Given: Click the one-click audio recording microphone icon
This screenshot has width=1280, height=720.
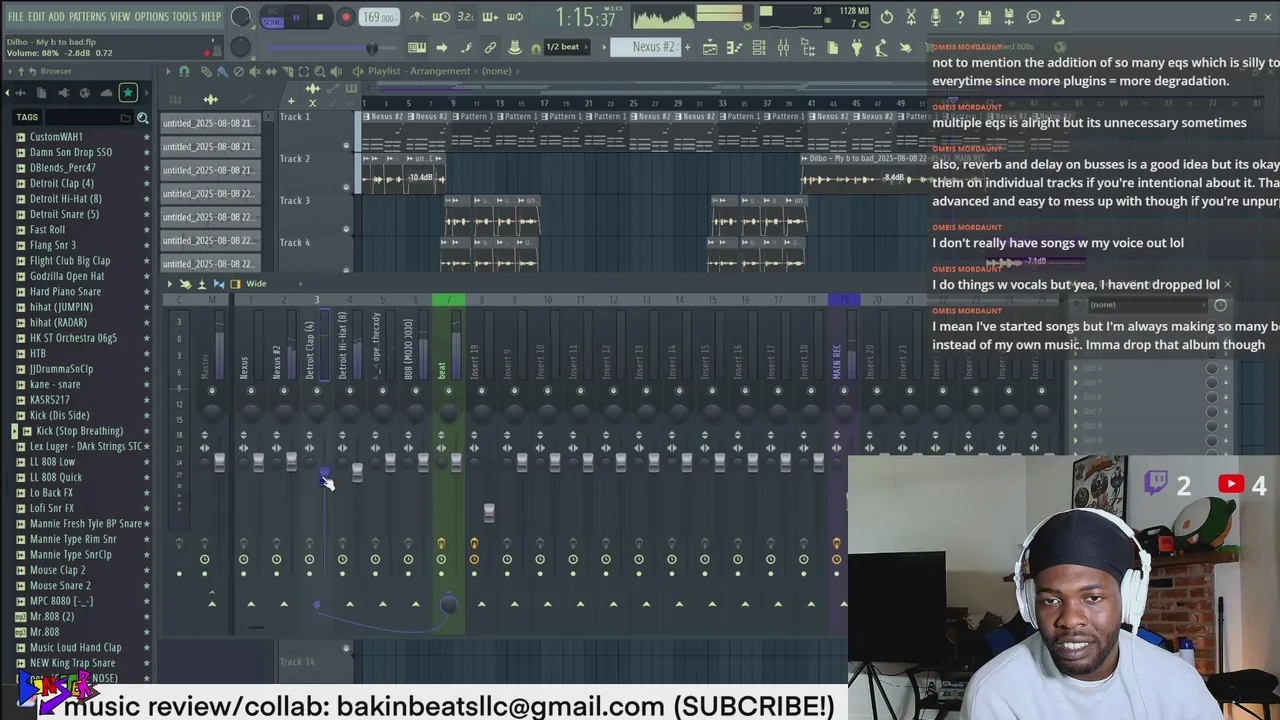Looking at the screenshot, I should (936, 17).
